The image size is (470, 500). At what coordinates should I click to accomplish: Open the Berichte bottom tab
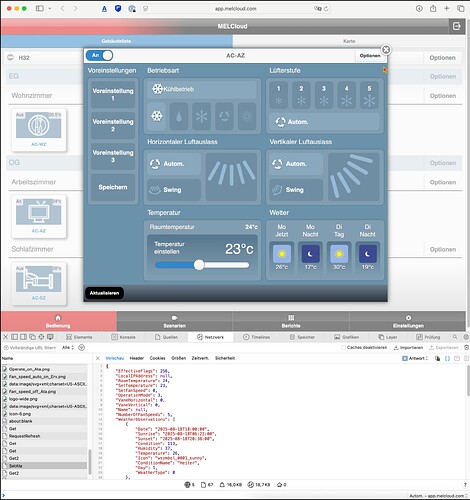coord(291,321)
